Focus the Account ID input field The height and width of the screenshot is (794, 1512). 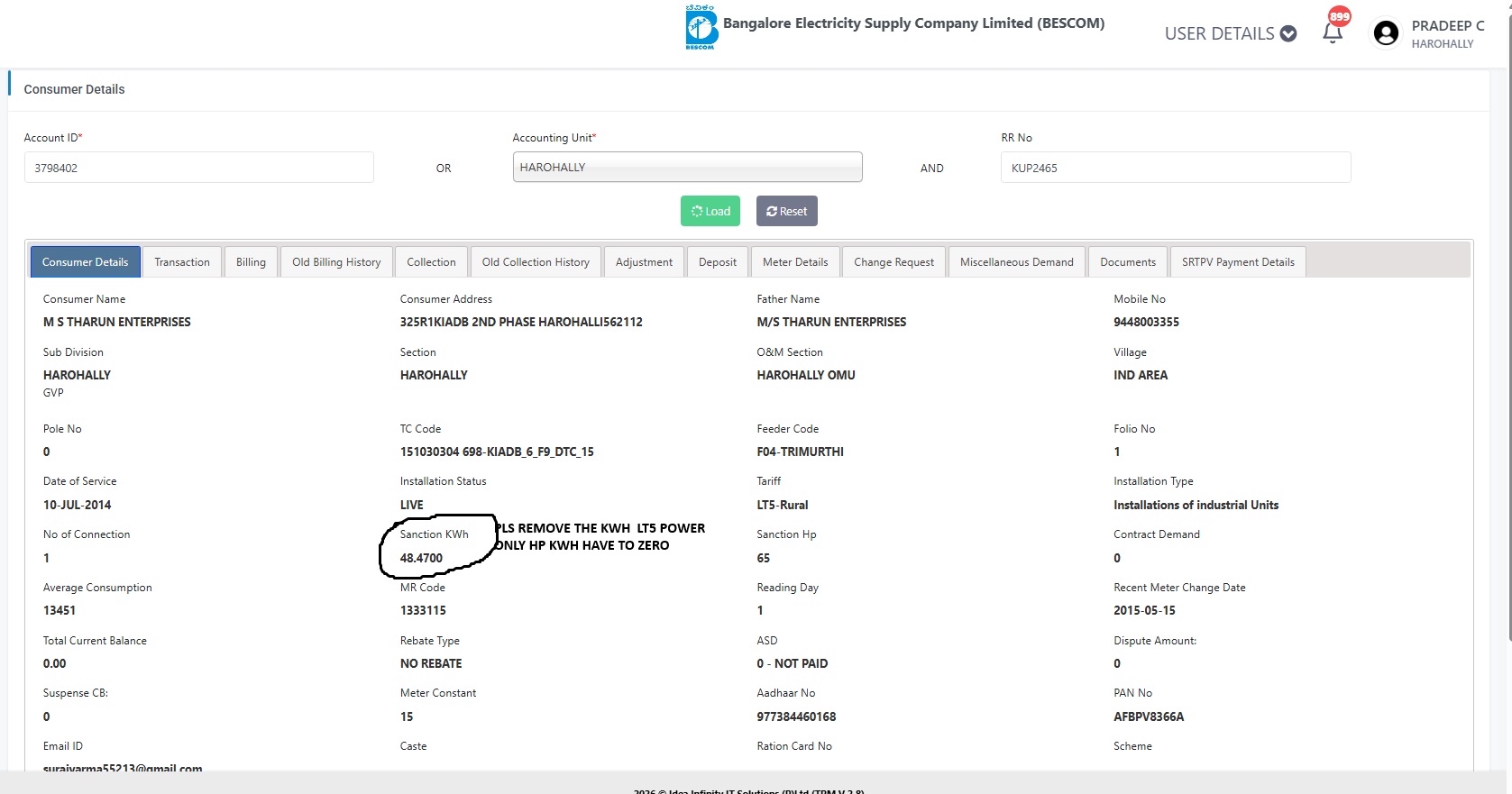tap(198, 168)
